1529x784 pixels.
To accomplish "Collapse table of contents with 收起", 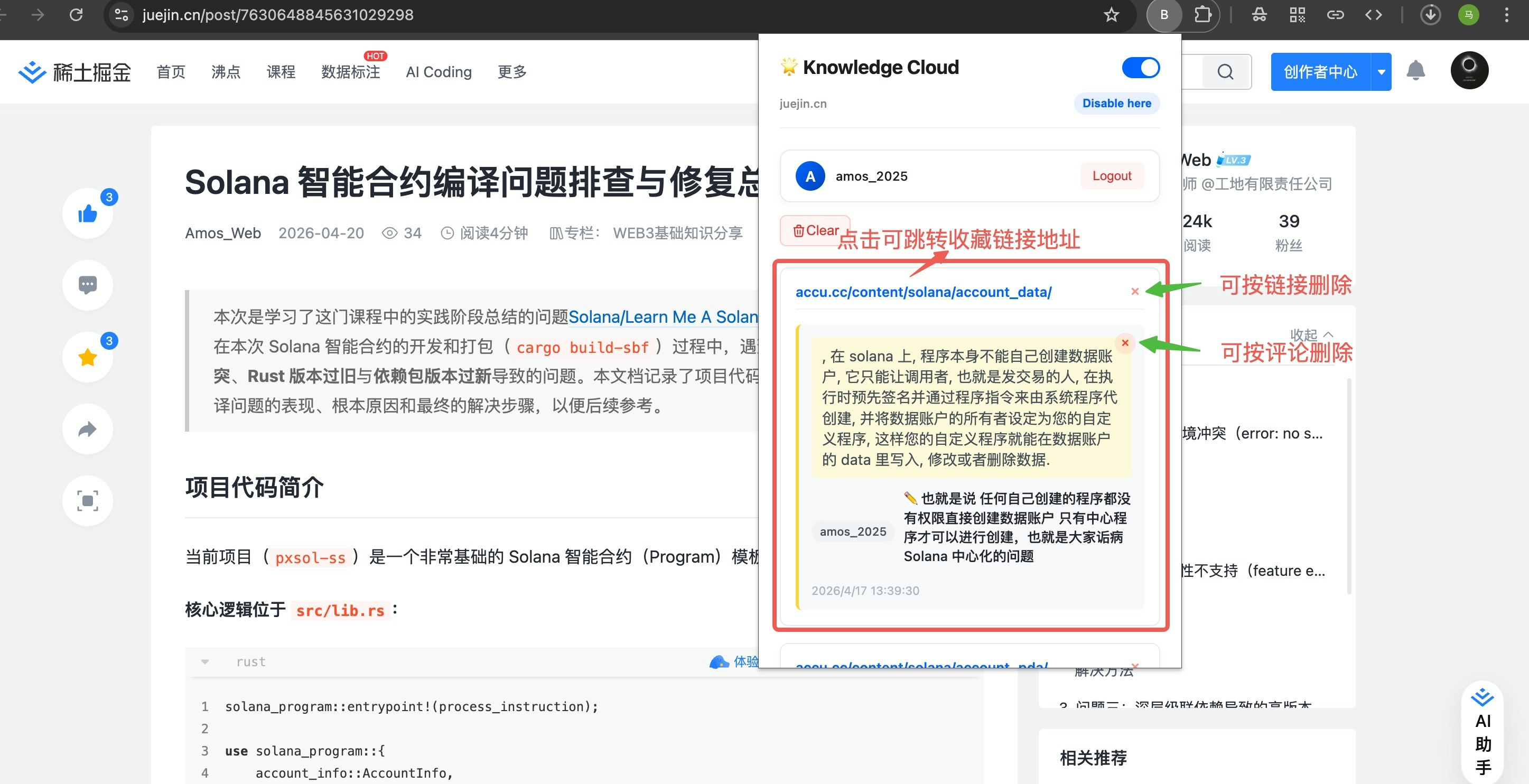I will (x=1311, y=335).
